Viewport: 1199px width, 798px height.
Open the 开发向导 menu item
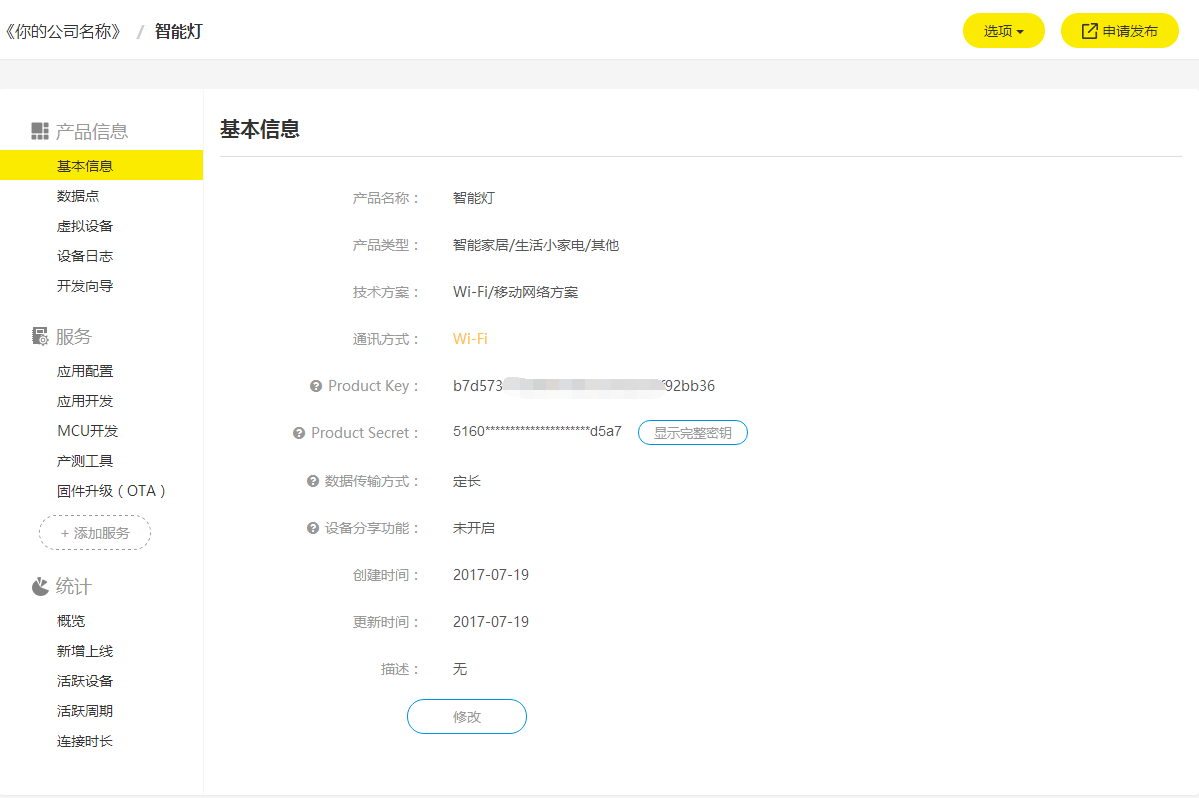tap(85, 286)
